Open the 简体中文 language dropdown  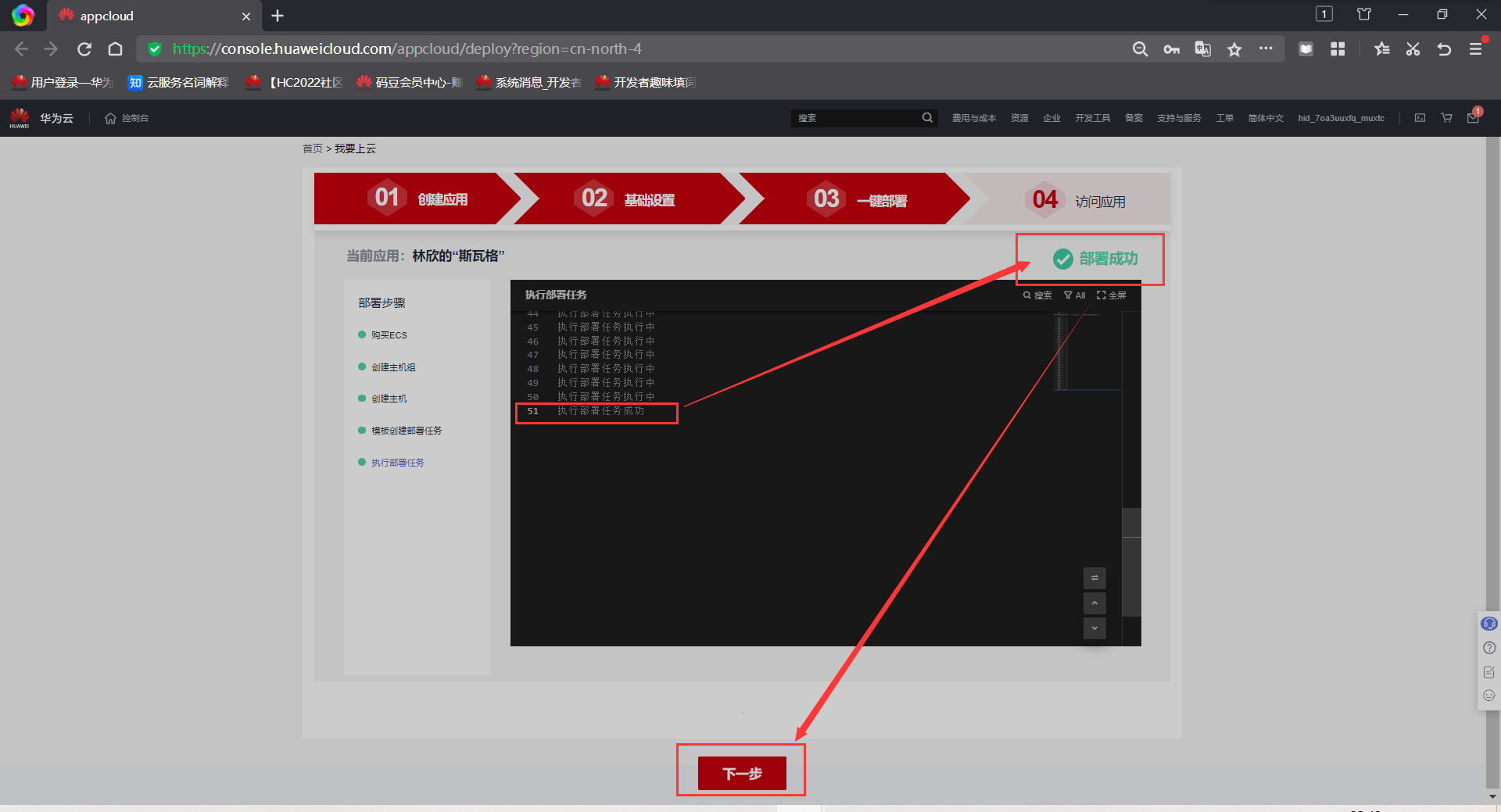1266,118
